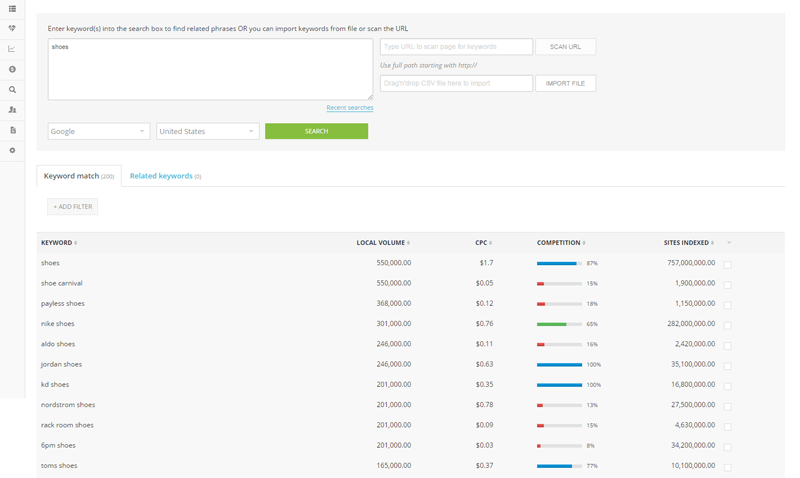The image size is (800, 478).
Task: Click the dollar coin sidebar icon
Action: coord(12,69)
